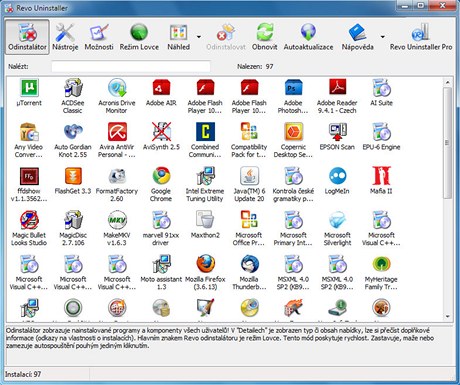The width and height of the screenshot is (460, 385).
Task: Select Magic Bullet Looks Studio icon
Action: 29,220
